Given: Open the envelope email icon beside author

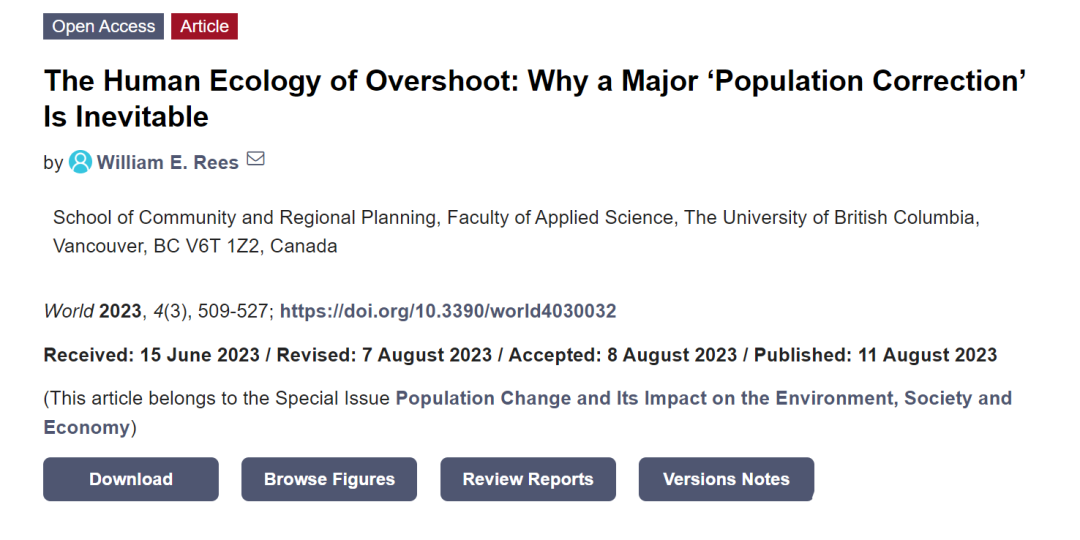Looking at the screenshot, I should (256, 159).
